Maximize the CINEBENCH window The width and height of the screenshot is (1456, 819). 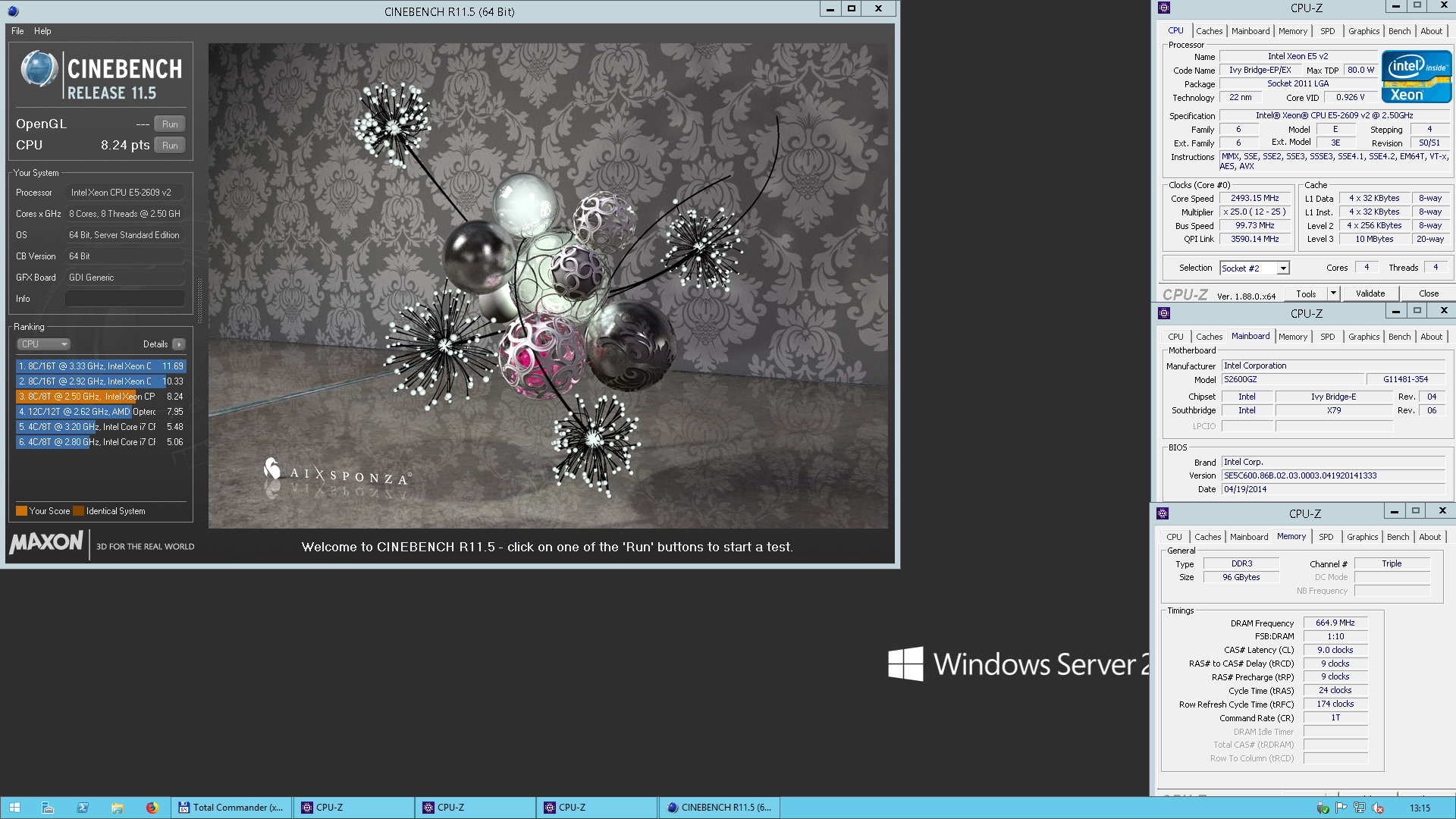click(851, 9)
